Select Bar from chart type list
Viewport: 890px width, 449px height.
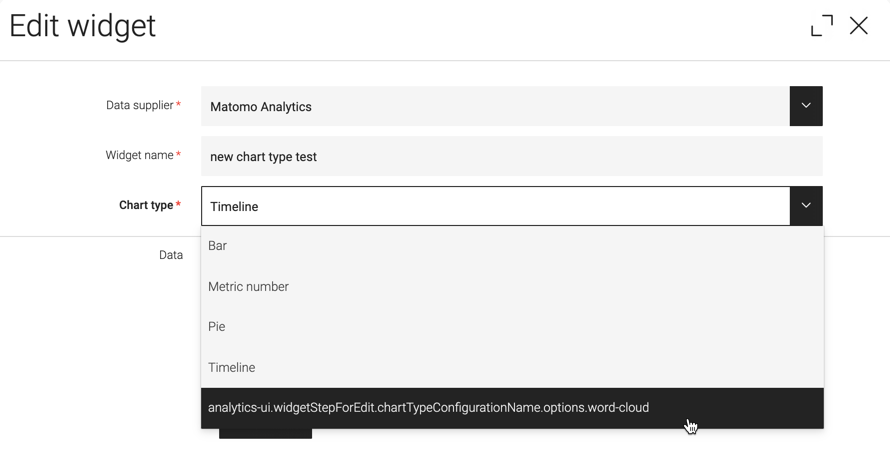[x=512, y=246]
